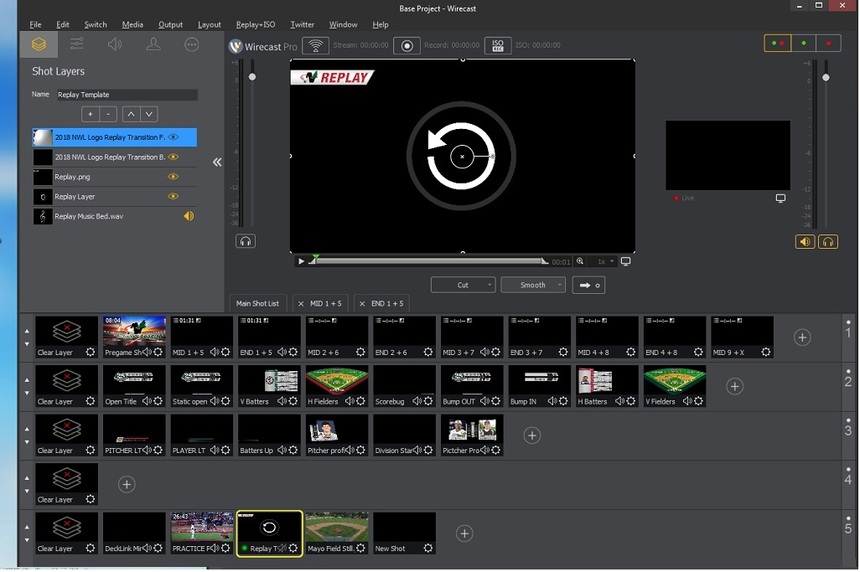Image resolution: width=860 pixels, height=572 pixels.
Task: Add a new shot to layer 1
Action: click(x=802, y=337)
